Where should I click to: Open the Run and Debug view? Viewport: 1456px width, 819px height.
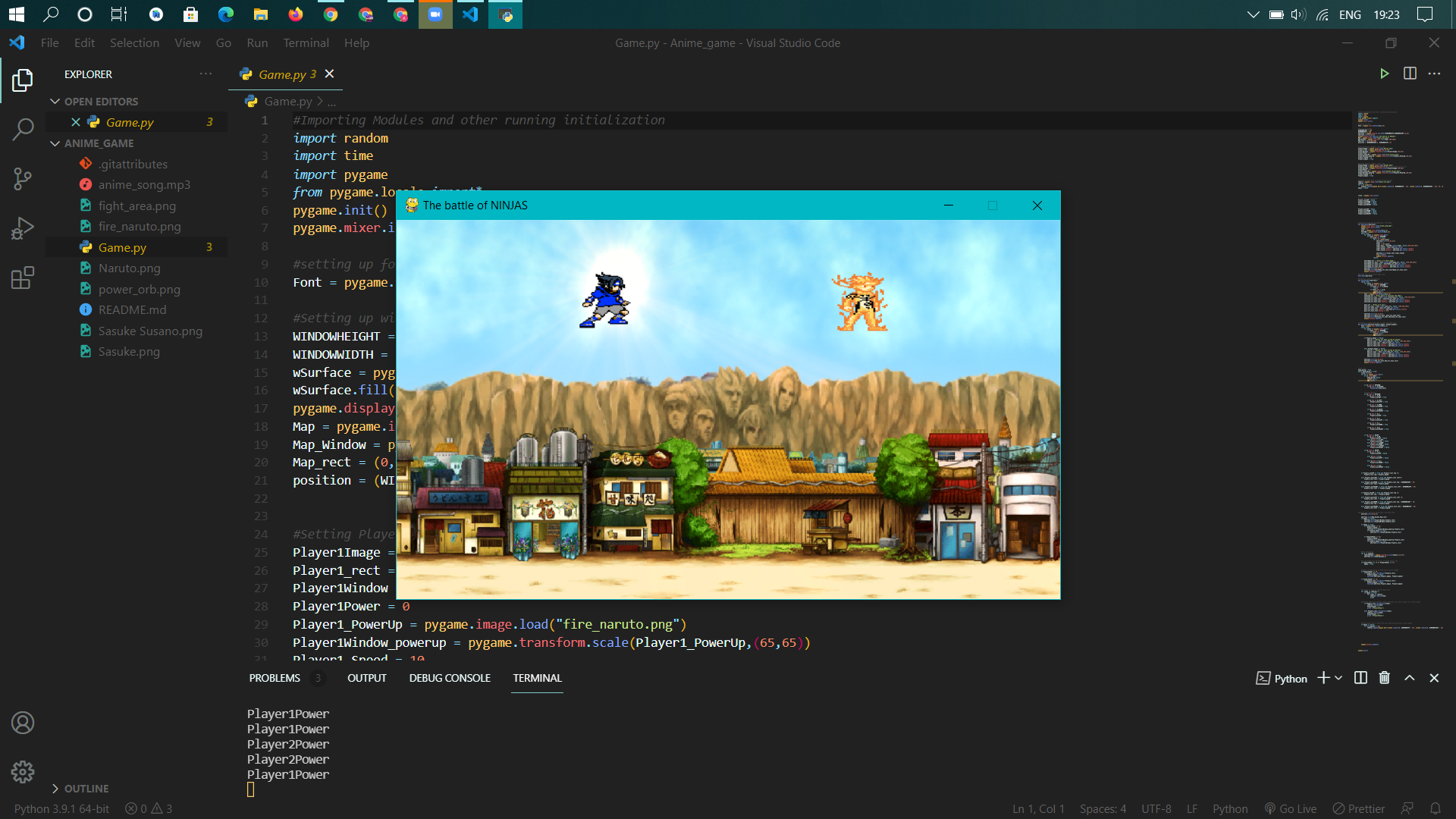(23, 227)
